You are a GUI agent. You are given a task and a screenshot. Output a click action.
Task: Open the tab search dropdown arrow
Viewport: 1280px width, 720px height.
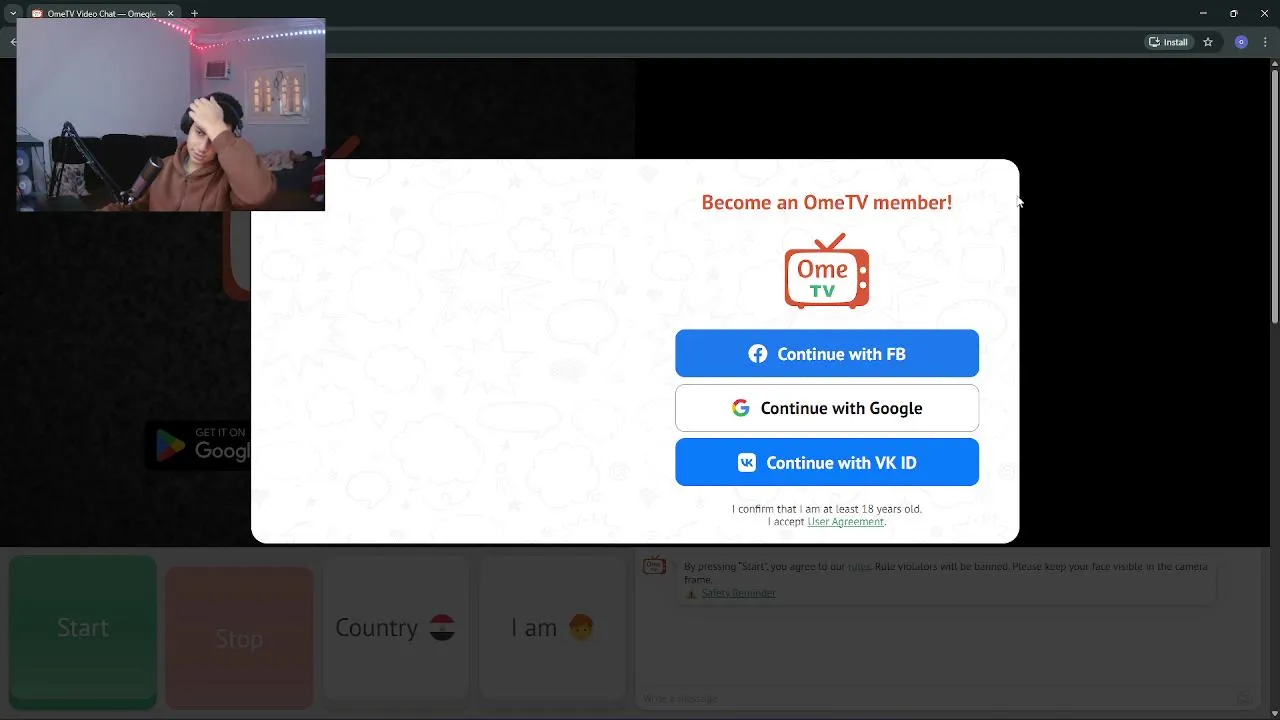(x=12, y=14)
